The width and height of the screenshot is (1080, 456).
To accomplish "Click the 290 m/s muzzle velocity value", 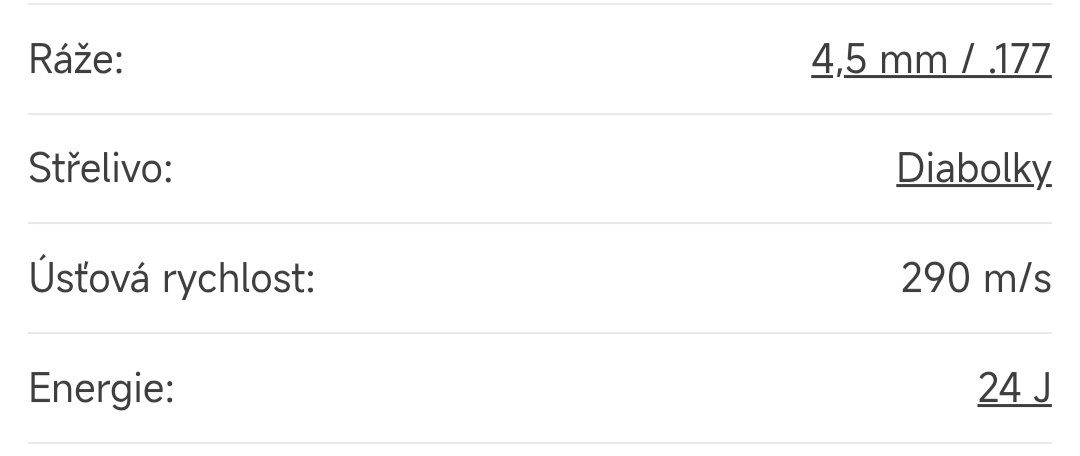I will point(976,279).
